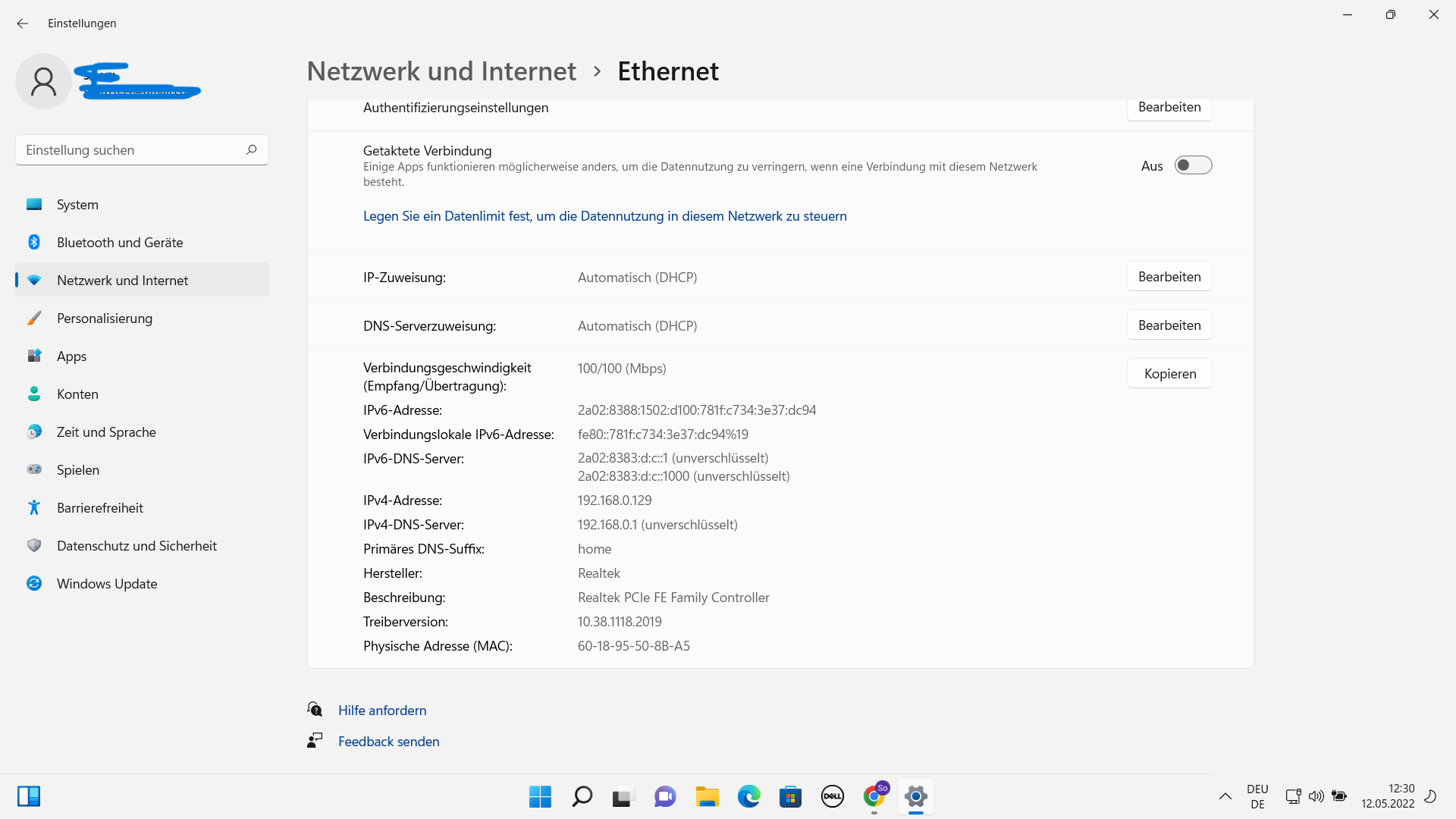Open Datenschutz und Sicherheit section
This screenshot has width=1456, height=819.
tap(136, 546)
